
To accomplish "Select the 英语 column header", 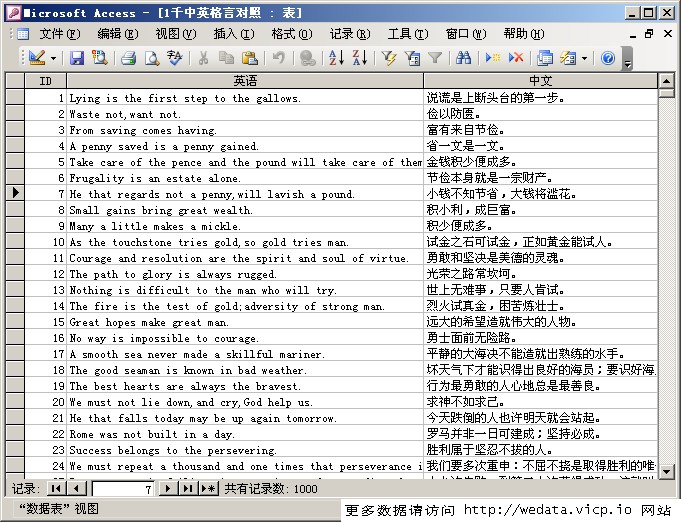I will point(245,81).
